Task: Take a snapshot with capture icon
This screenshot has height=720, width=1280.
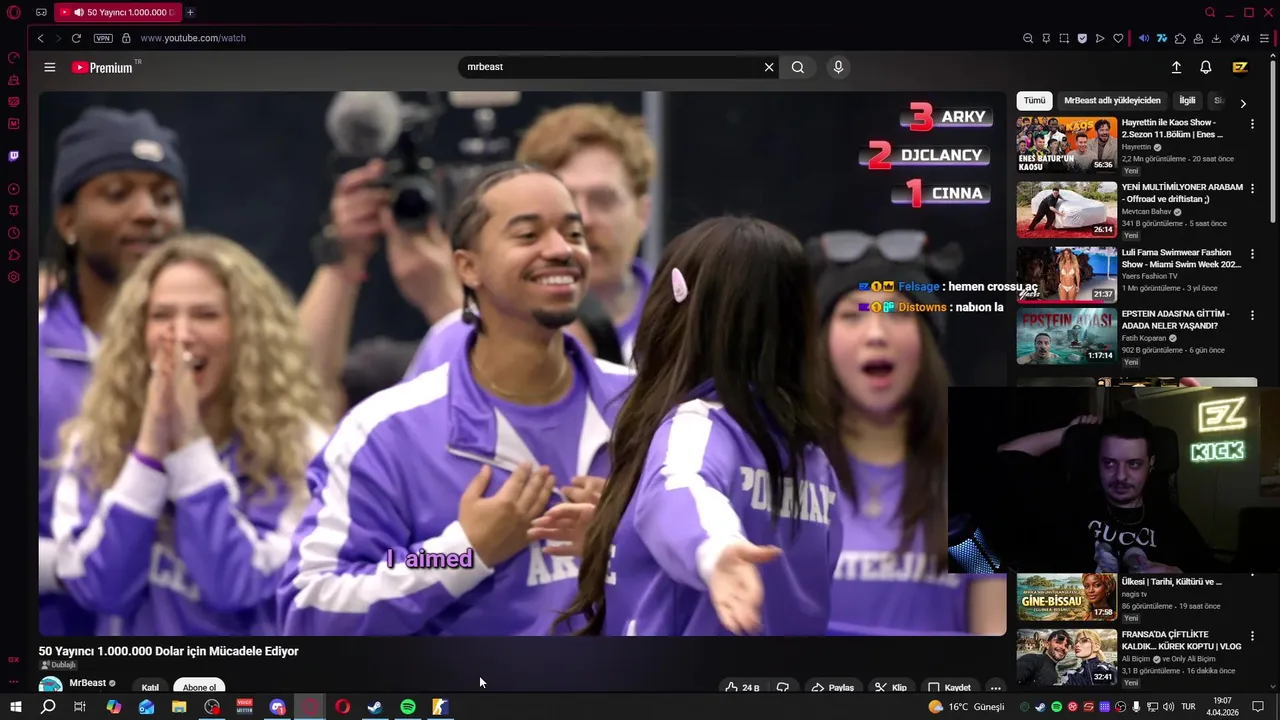Action: (1063, 38)
